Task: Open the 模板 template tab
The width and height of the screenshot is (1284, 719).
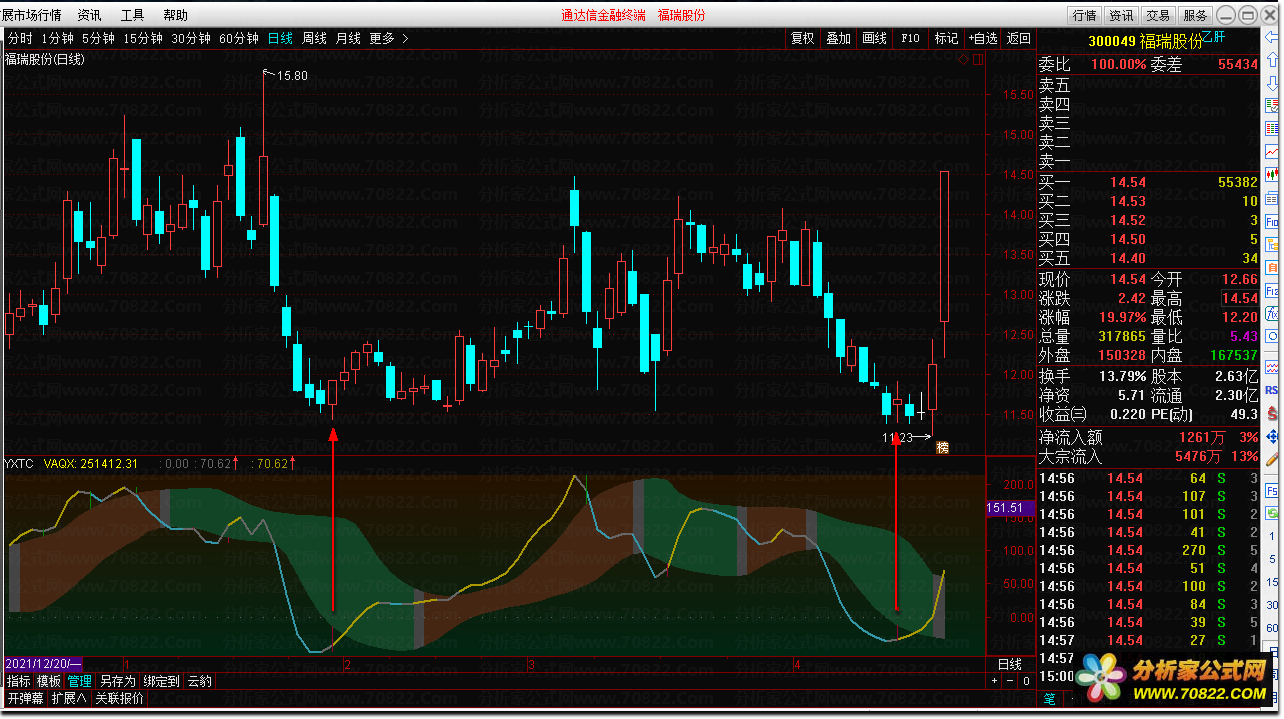Action: pyautogui.click(x=49, y=681)
